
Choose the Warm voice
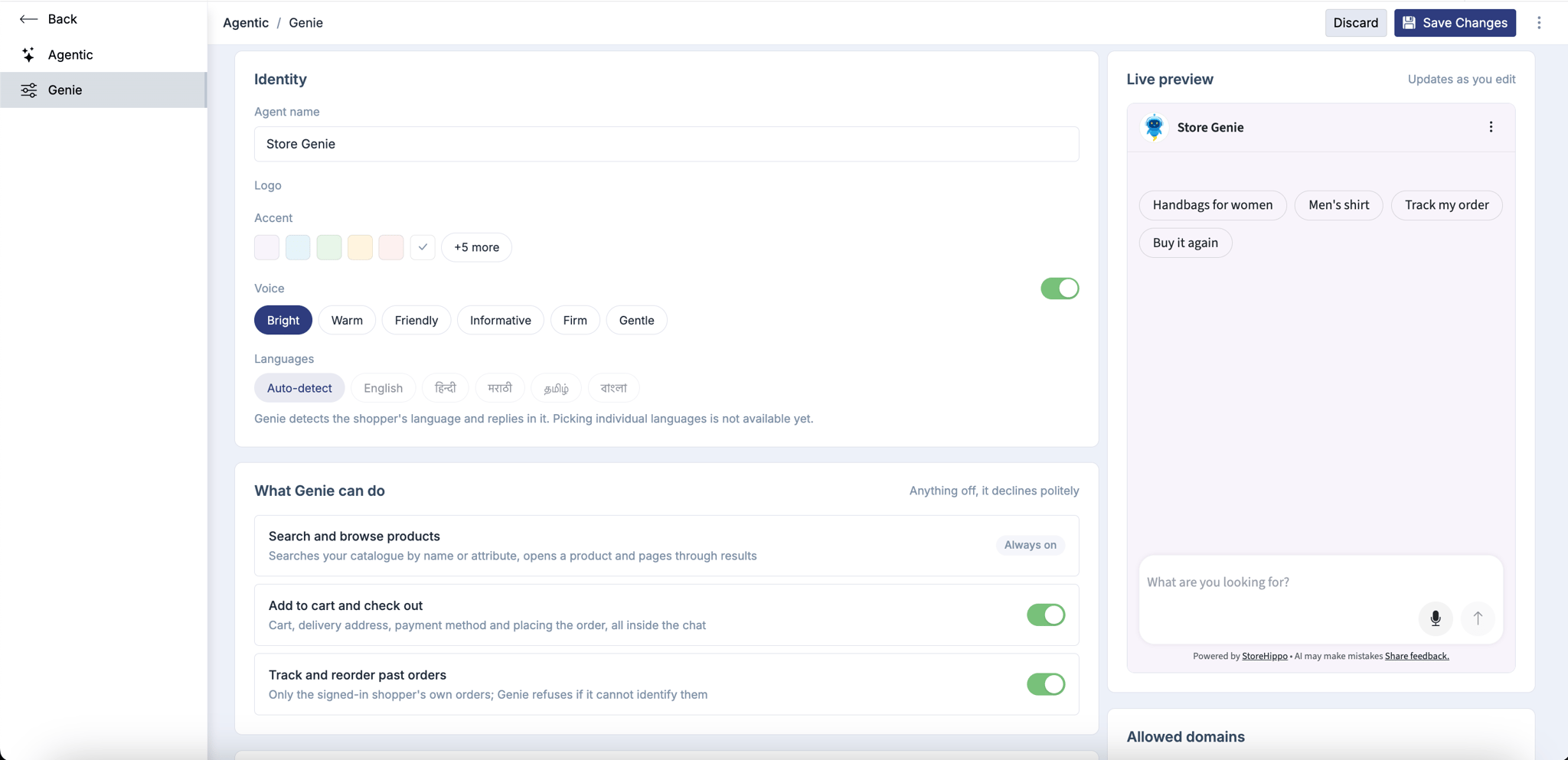point(347,320)
